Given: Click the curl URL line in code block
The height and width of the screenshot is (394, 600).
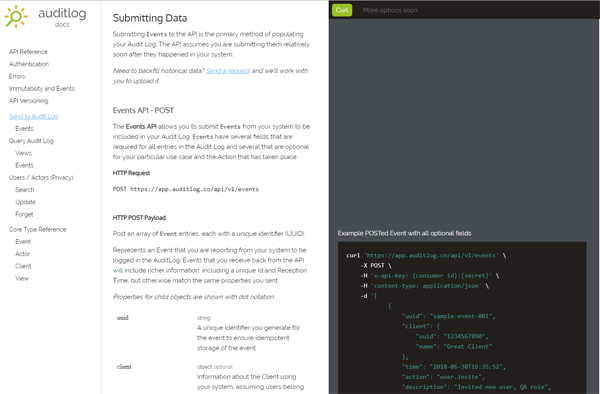Looking at the screenshot, I should (x=426, y=256).
